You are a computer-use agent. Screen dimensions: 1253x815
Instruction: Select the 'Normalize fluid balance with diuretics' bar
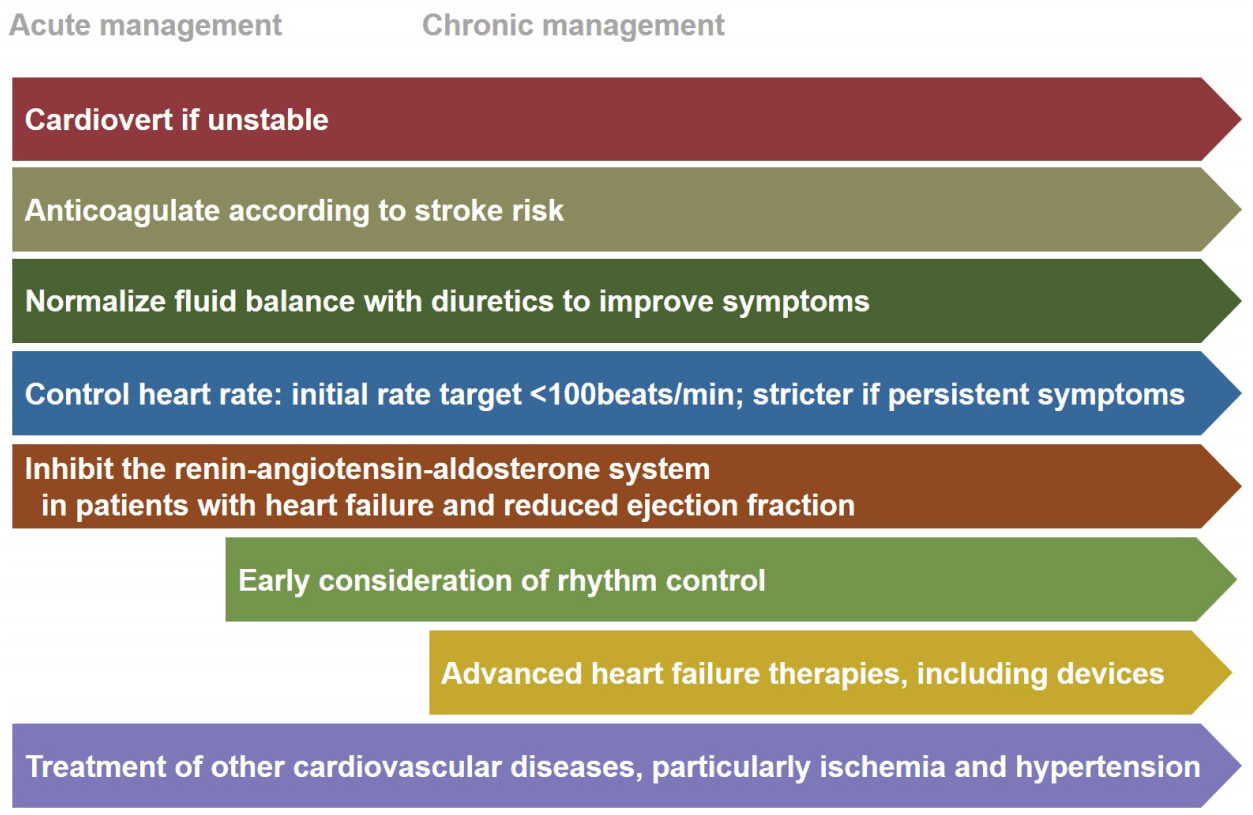pos(626,301)
